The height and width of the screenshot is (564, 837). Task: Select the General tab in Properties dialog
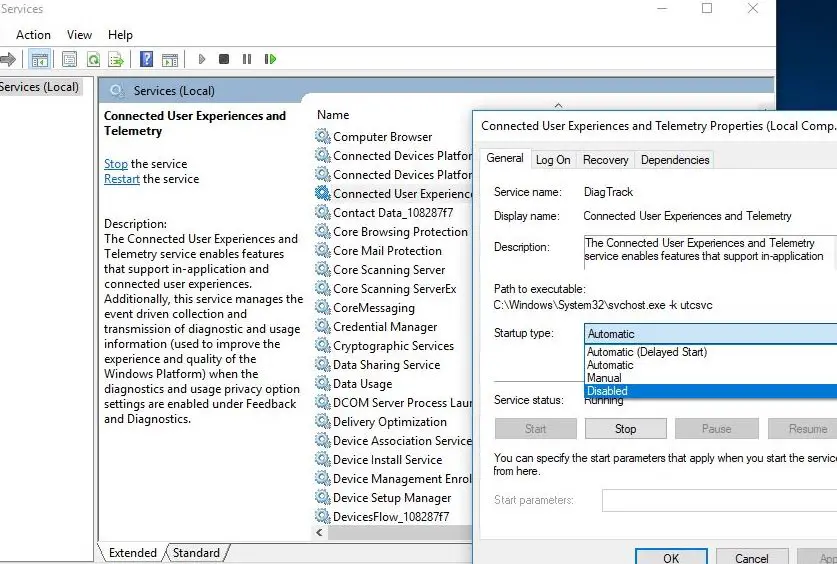(x=504, y=158)
